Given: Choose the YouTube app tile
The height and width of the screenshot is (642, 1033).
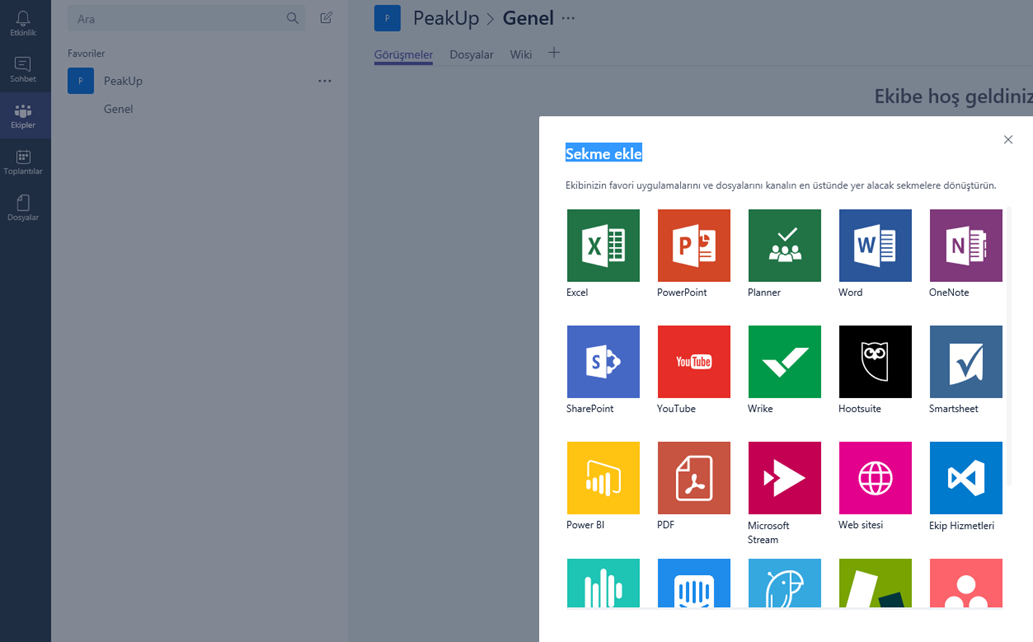Looking at the screenshot, I should coord(694,361).
